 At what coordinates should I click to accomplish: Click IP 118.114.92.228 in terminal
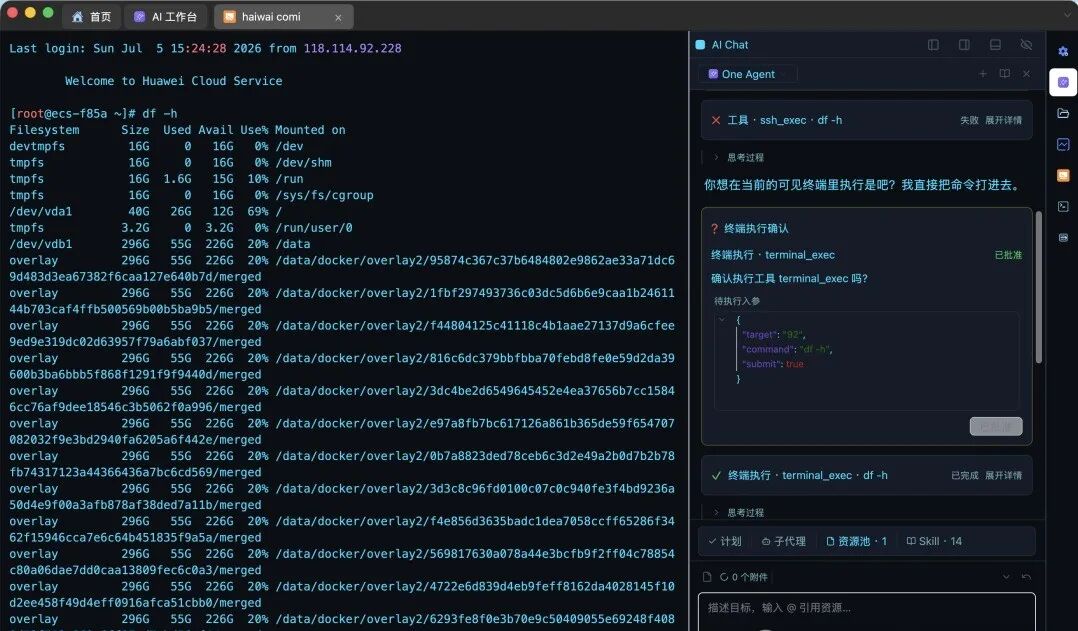(352, 49)
